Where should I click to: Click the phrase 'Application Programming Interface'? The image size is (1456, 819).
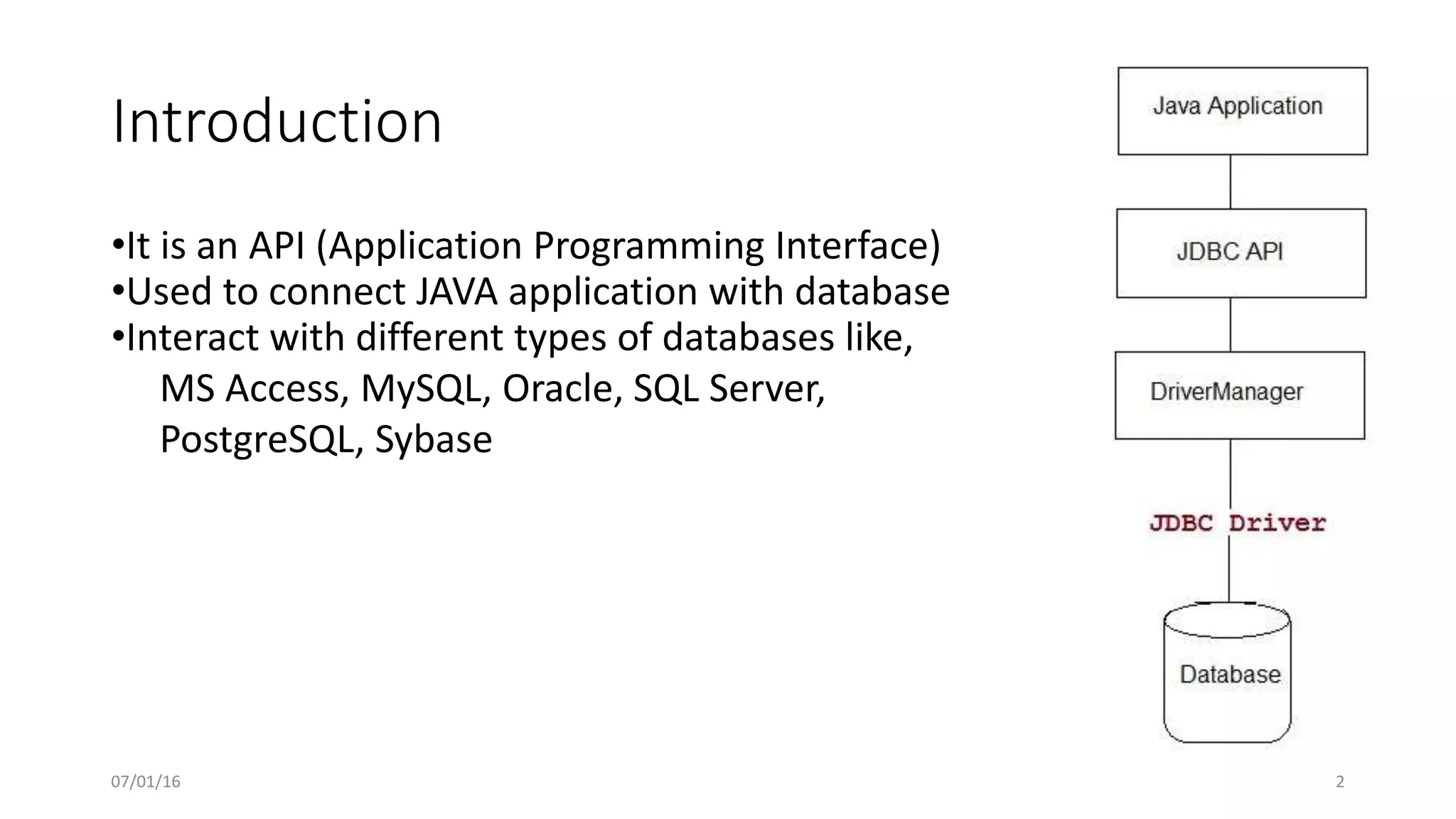[628, 246]
